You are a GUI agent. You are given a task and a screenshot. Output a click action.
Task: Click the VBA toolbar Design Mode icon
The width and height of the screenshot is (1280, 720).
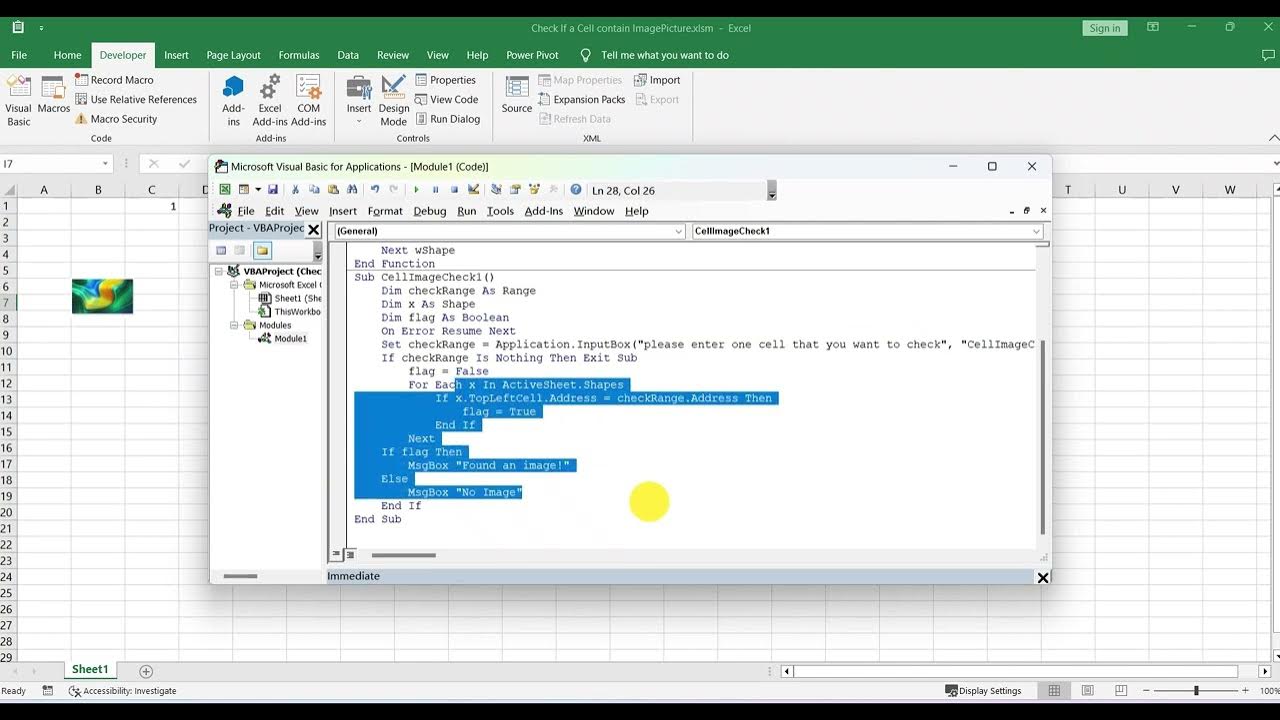pos(473,190)
